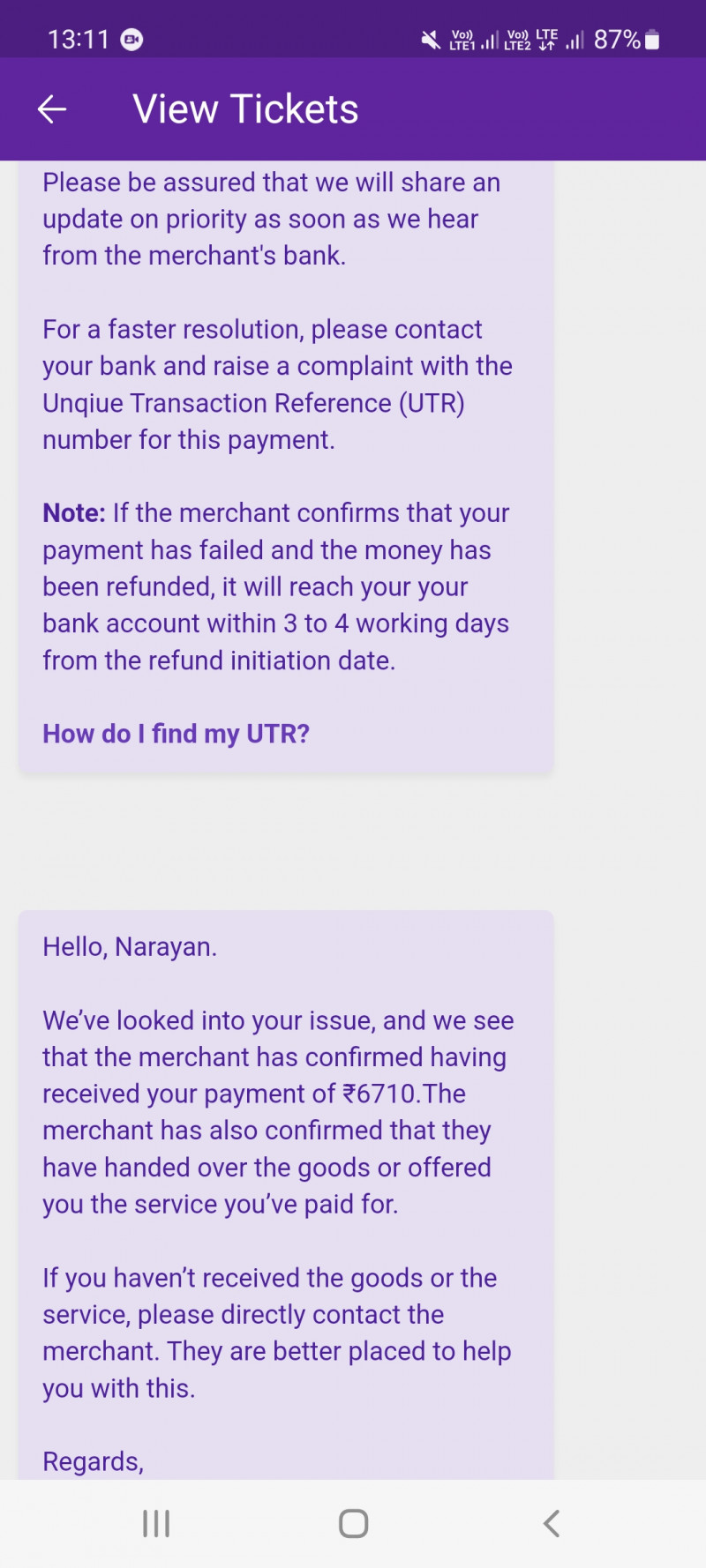706x1568 pixels.
Task: Tap the "For a faster resolution" paragraph
Action: pos(277,385)
